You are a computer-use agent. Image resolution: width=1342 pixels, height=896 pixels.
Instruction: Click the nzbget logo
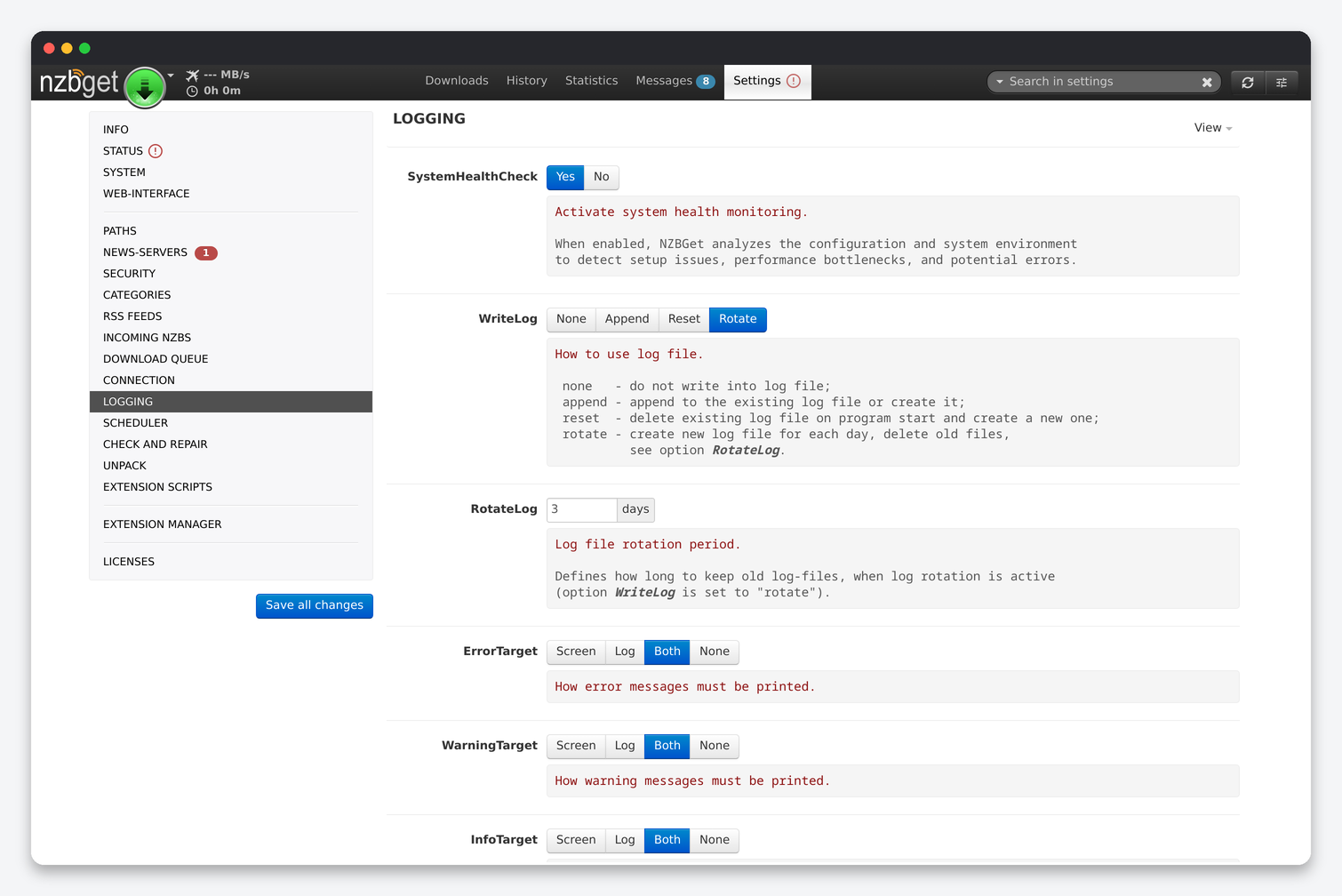pyautogui.click(x=79, y=83)
